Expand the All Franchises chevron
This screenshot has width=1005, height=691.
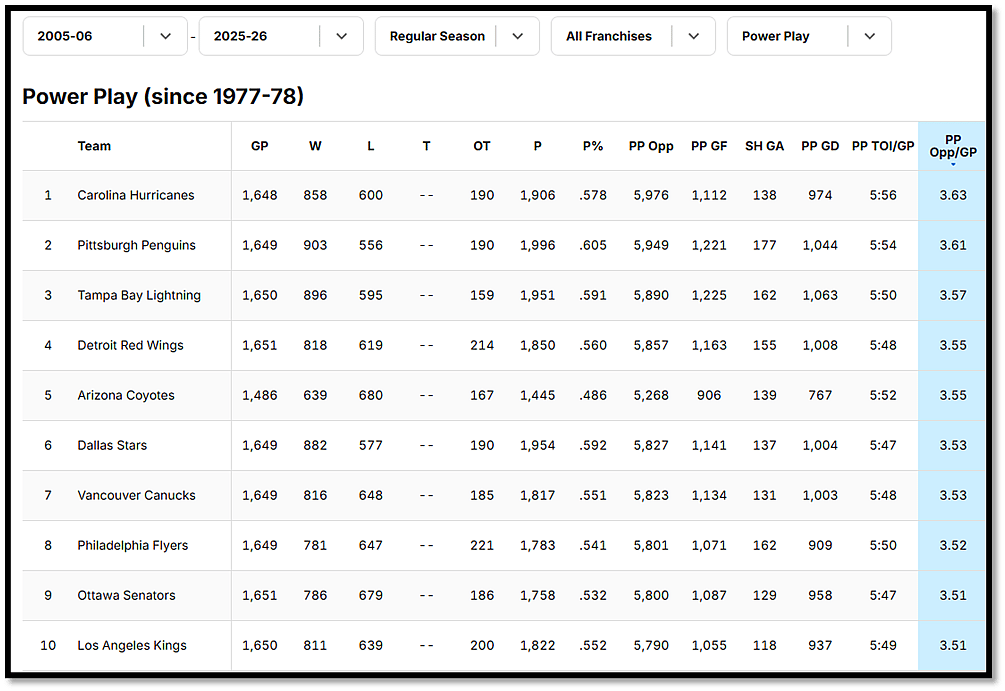[694, 37]
